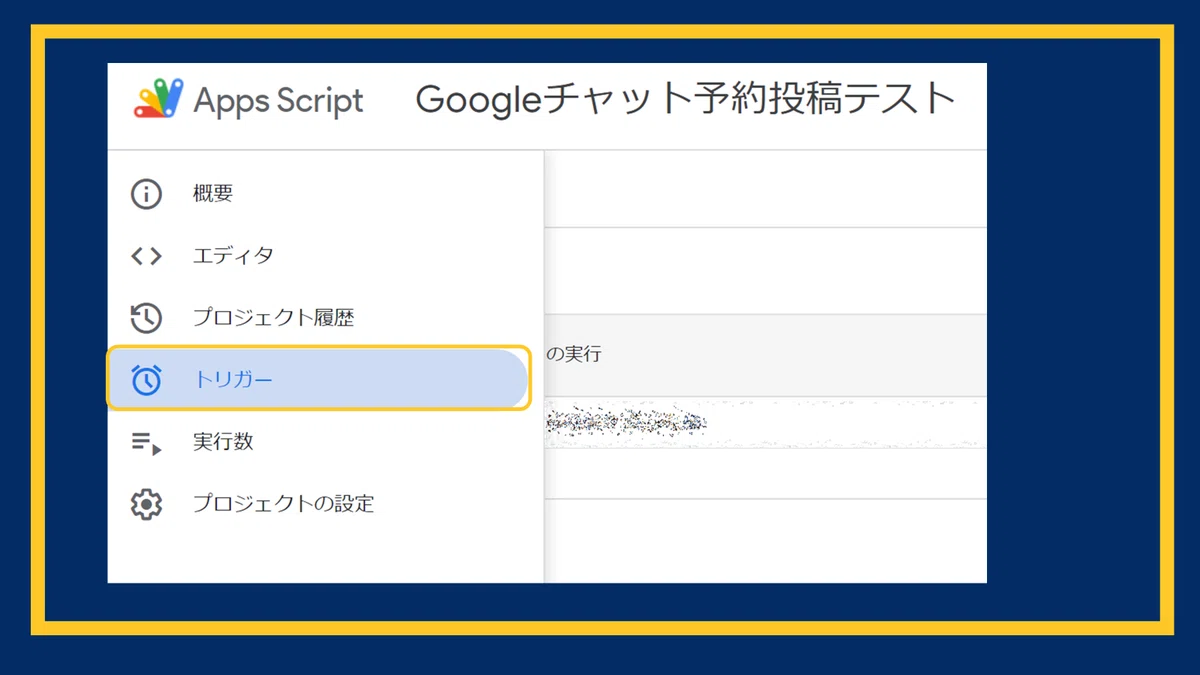This screenshot has height=675, width=1200.
Task: Click the executions list play icon
Action: tap(146, 442)
